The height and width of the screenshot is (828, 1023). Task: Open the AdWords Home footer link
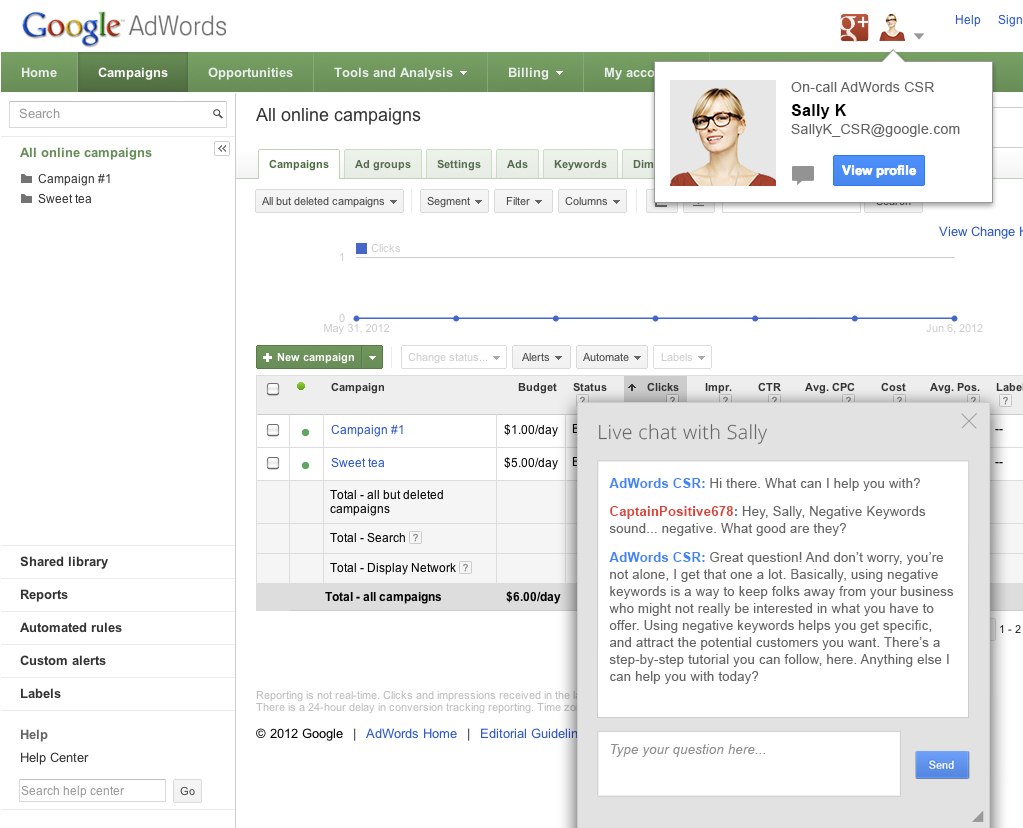point(411,733)
